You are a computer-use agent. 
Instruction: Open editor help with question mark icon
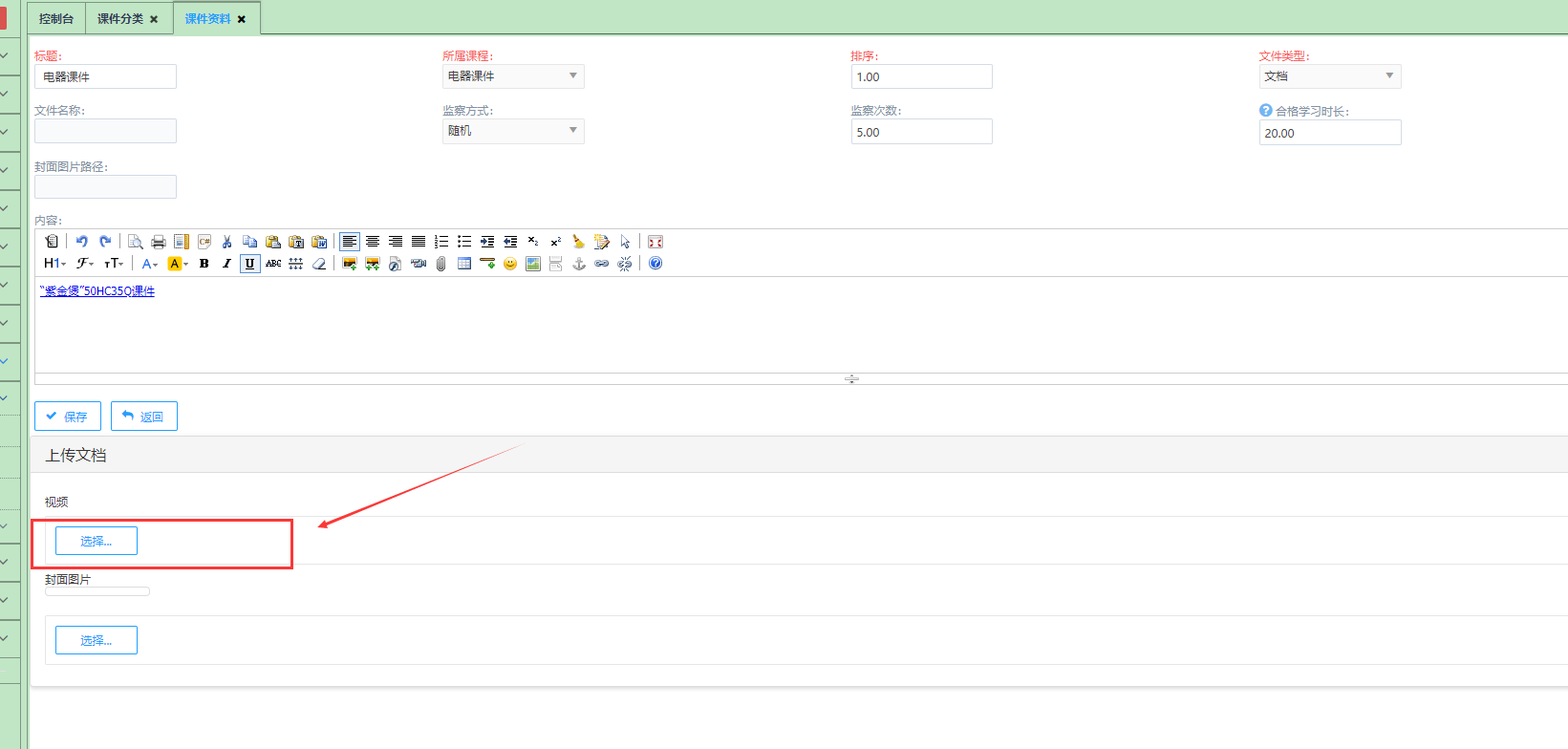pos(655,264)
